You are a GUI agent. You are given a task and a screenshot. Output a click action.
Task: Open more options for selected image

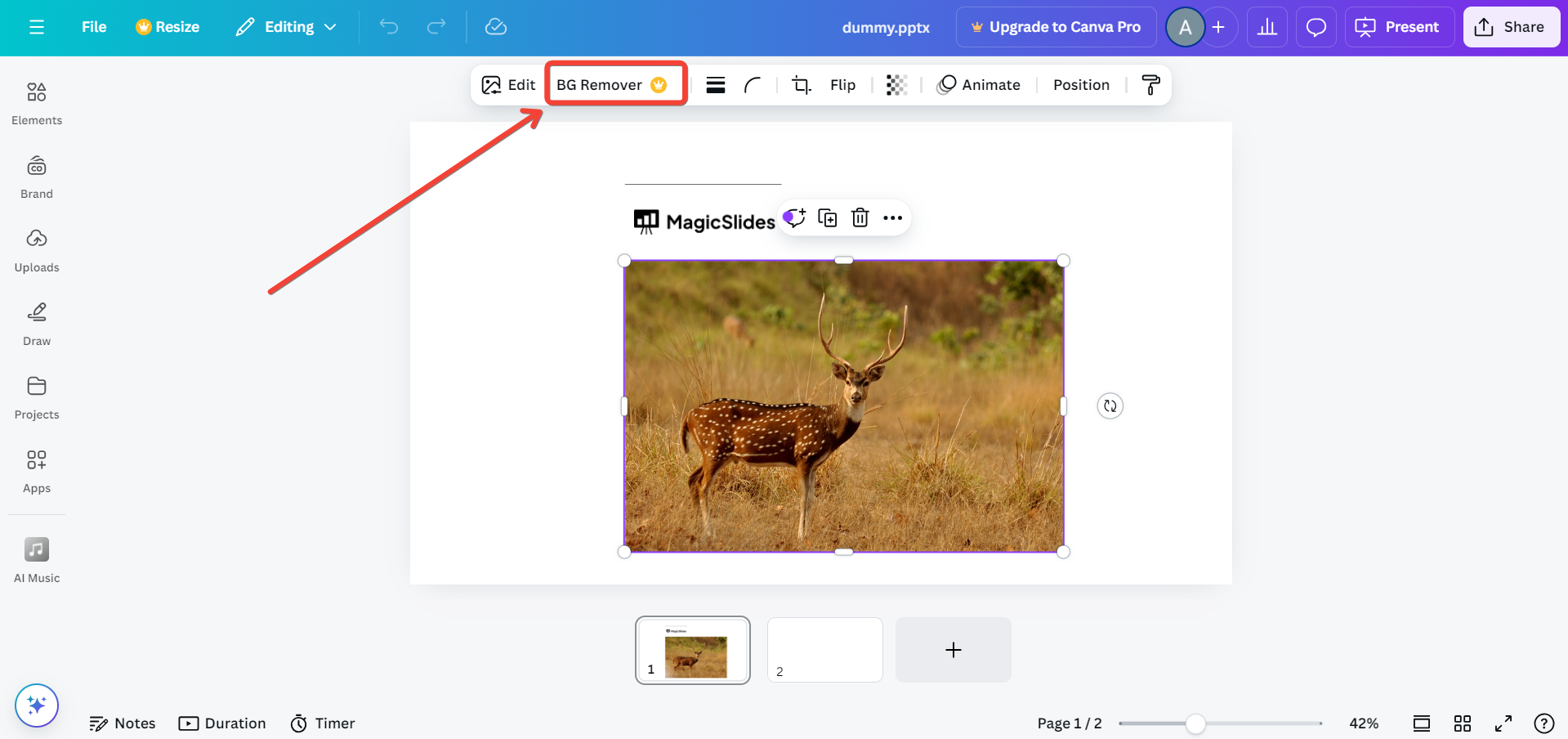[x=892, y=217]
